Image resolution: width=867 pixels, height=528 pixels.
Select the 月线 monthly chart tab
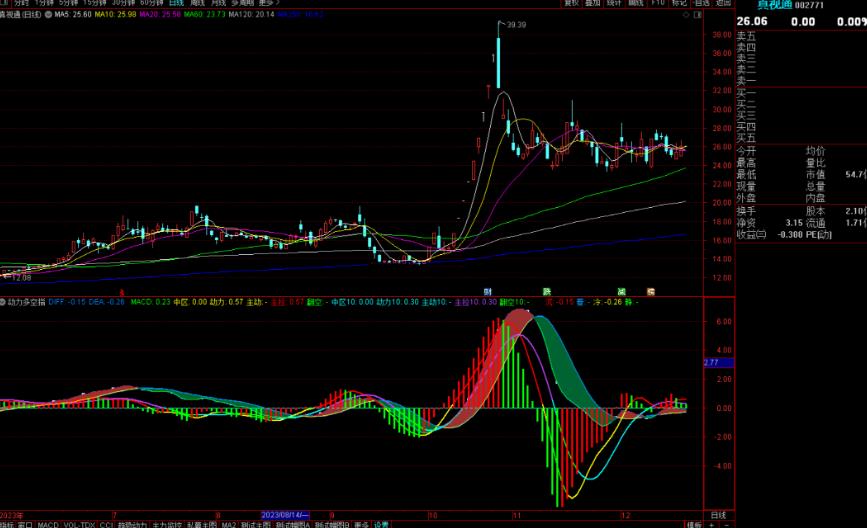pos(218,3)
